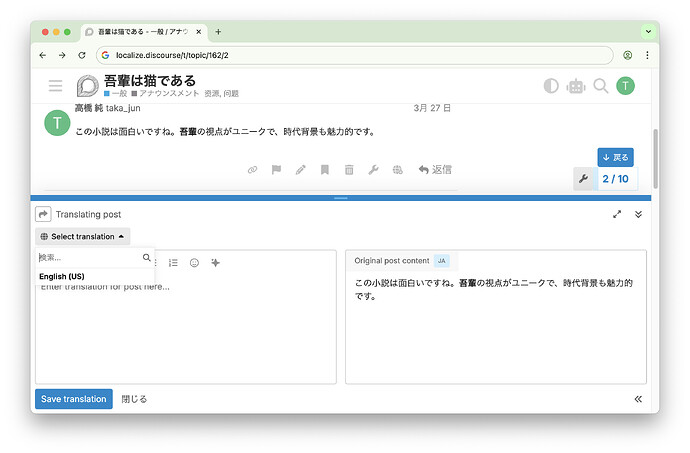The width and height of the screenshot is (690, 453).
Task: Open the browser profile icon
Action: point(627,55)
